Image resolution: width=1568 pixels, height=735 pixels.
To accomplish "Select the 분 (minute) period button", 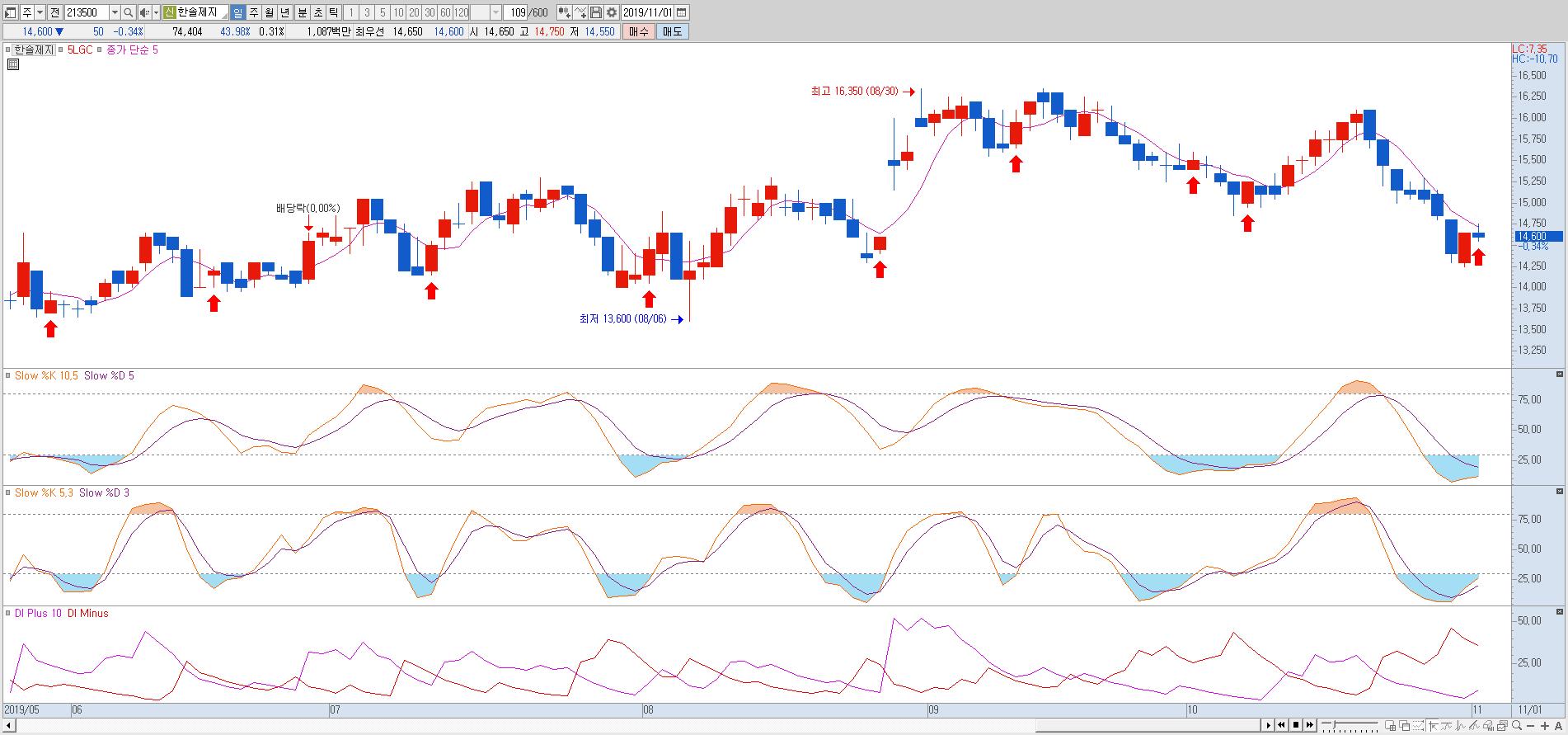I will (x=303, y=12).
